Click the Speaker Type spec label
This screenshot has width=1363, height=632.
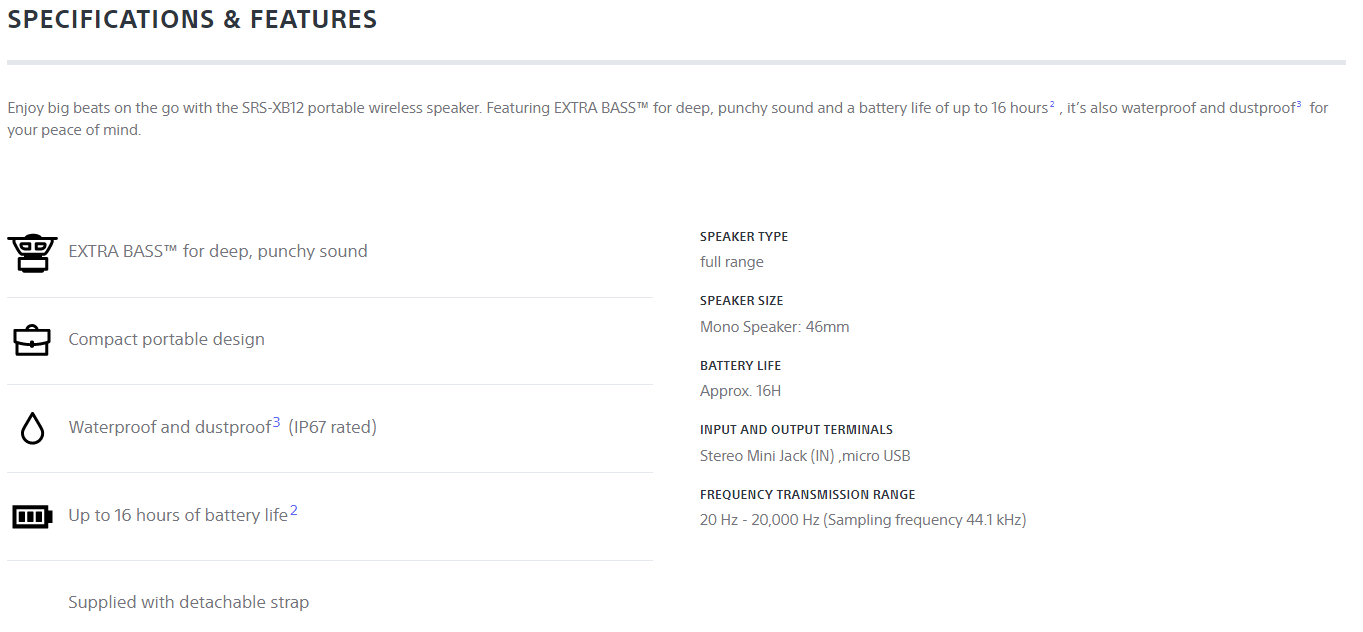744,237
